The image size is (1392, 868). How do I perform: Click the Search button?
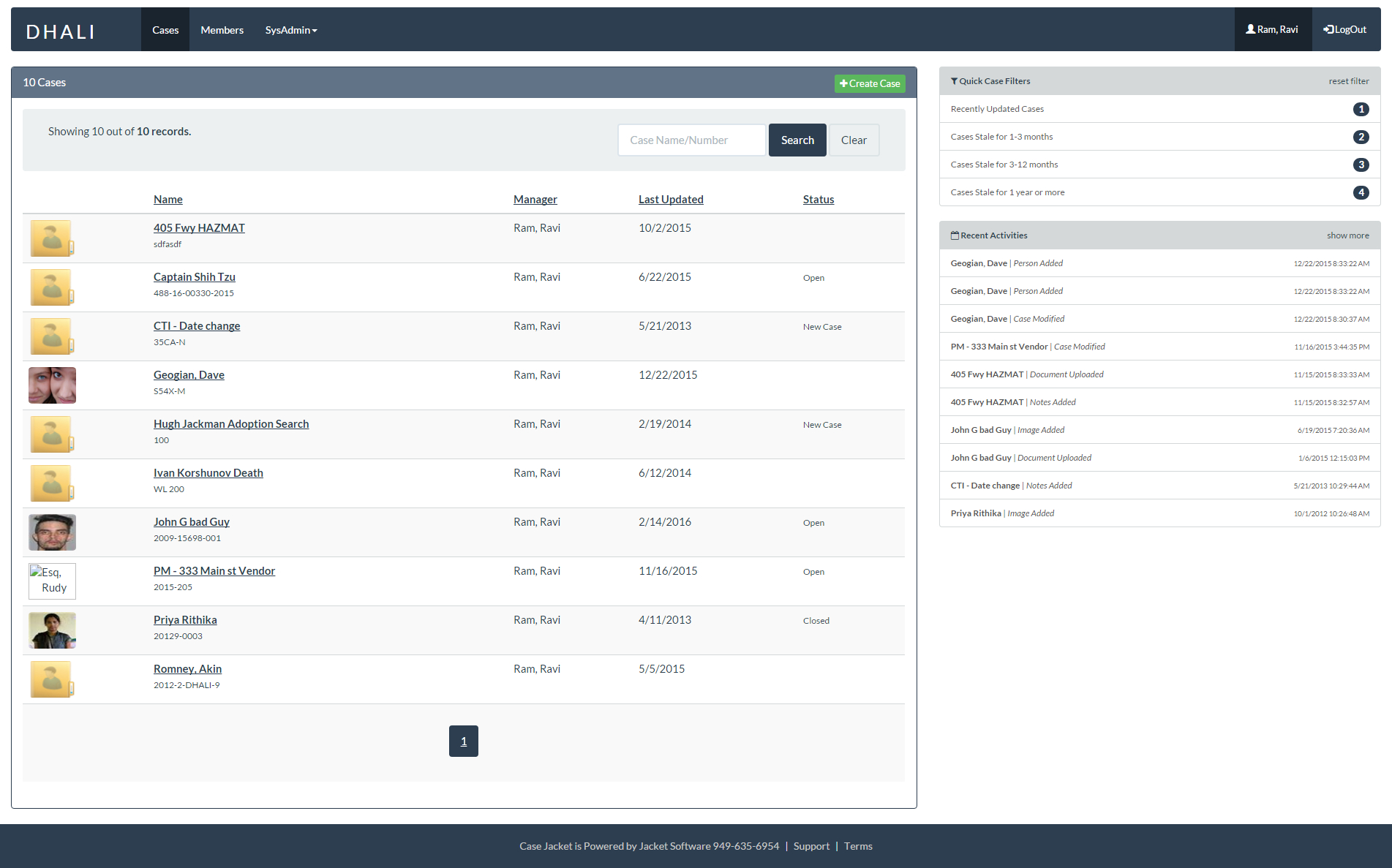click(797, 140)
